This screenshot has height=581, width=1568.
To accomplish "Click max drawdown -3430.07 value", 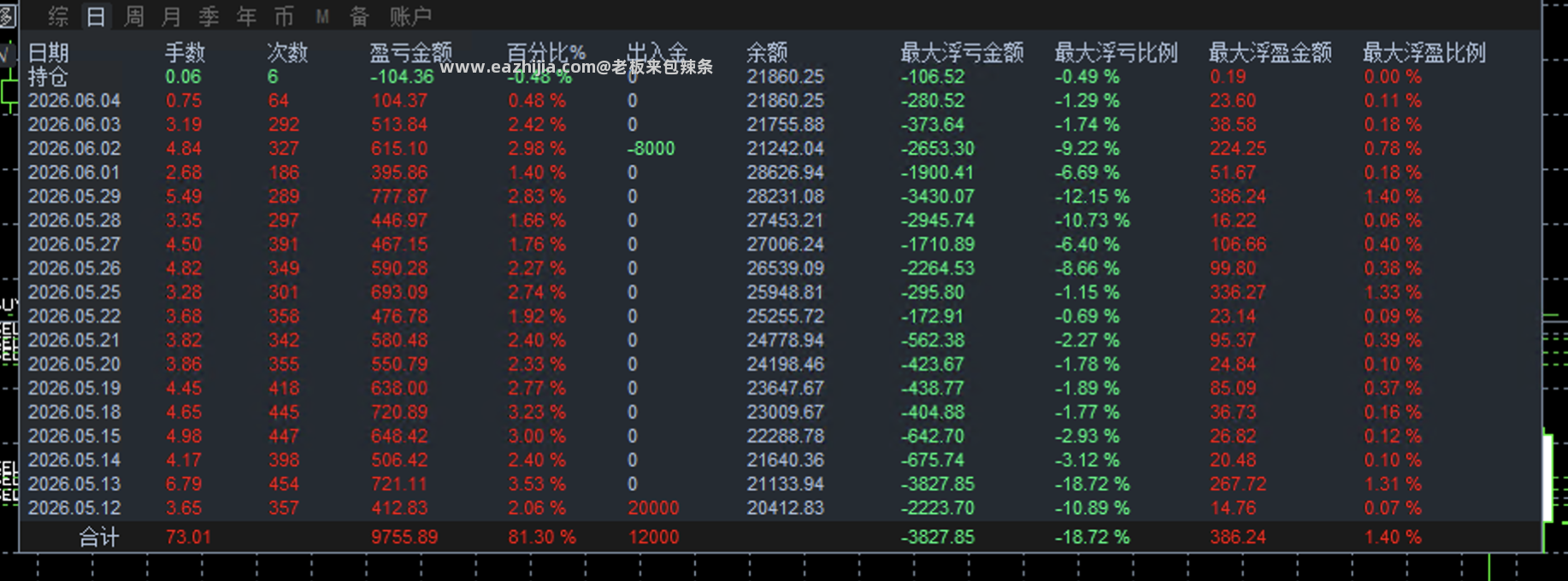I will tap(937, 197).
